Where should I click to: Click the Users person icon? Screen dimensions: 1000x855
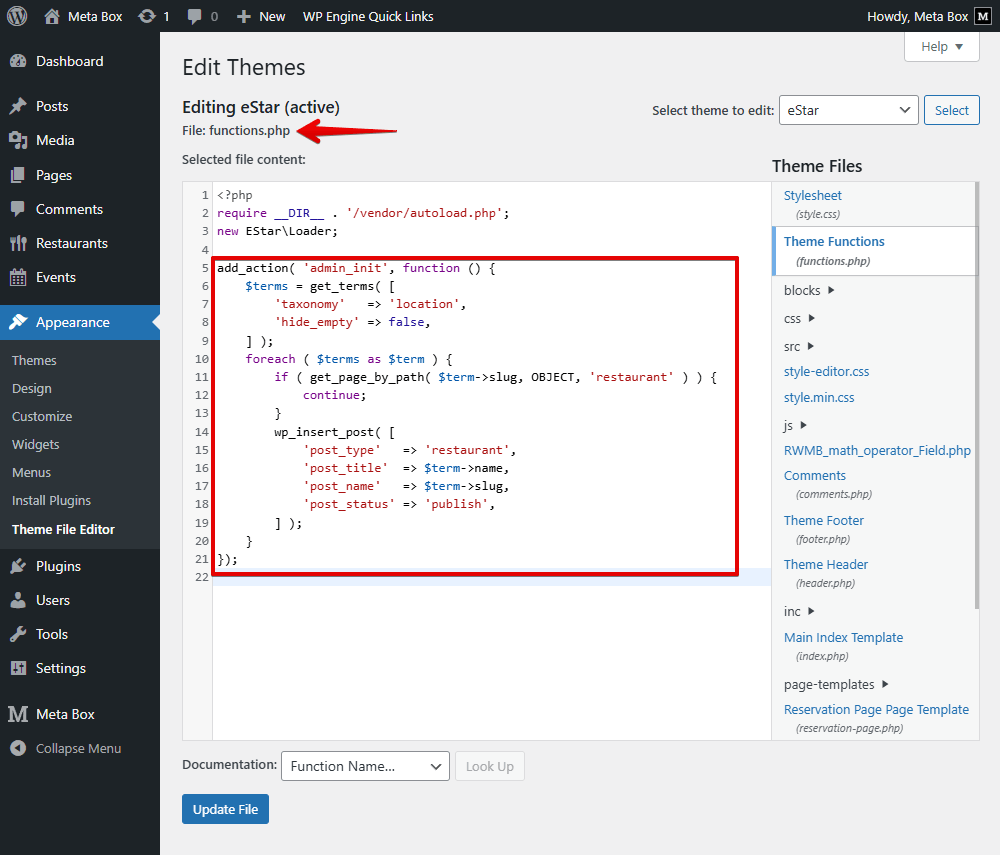pos(18,600)
